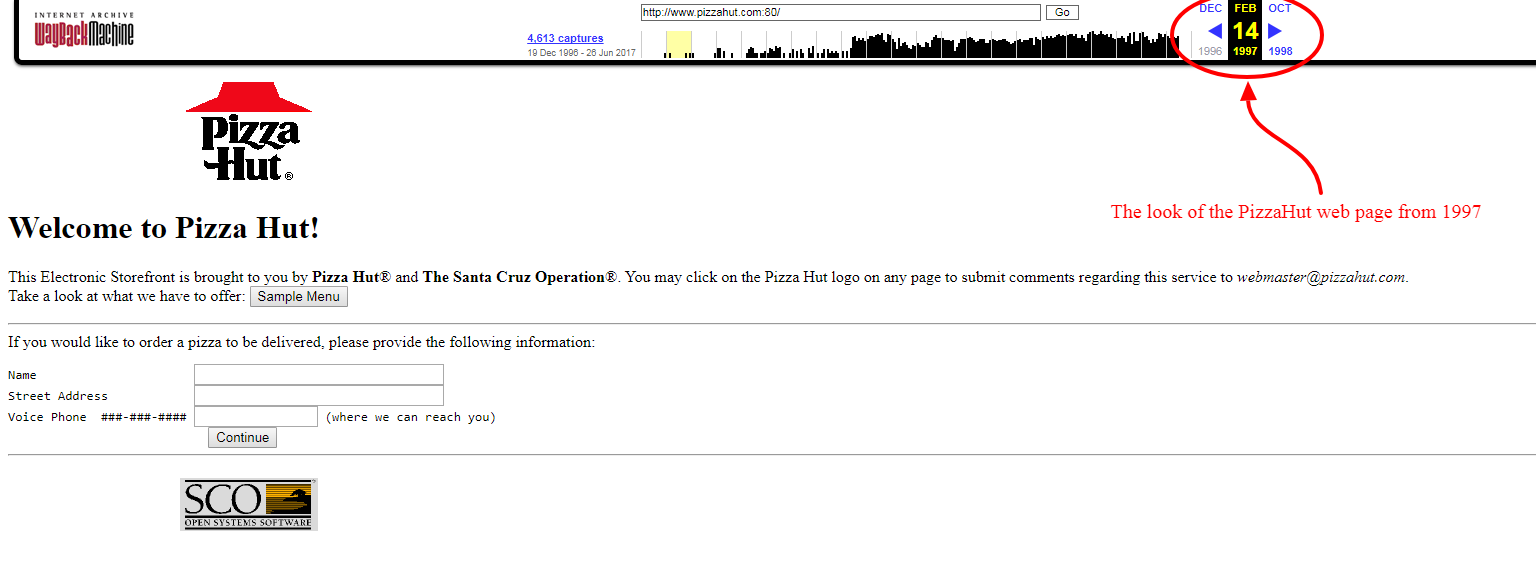Click the Go button beside the URL
Image resolution: width=1536 pixels, height=588 pixels.
1062,12
